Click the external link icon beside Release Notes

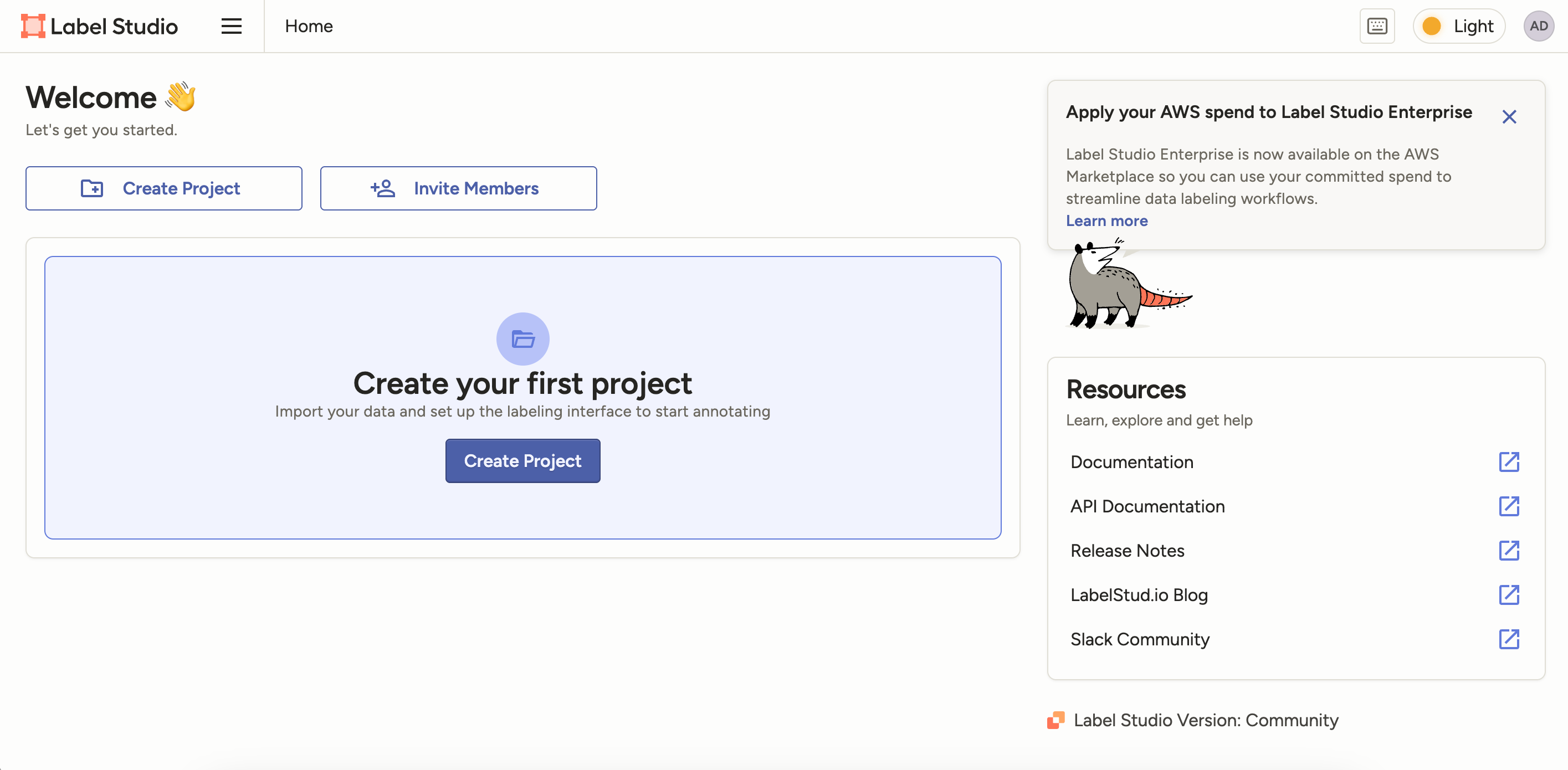[1509, 551]
